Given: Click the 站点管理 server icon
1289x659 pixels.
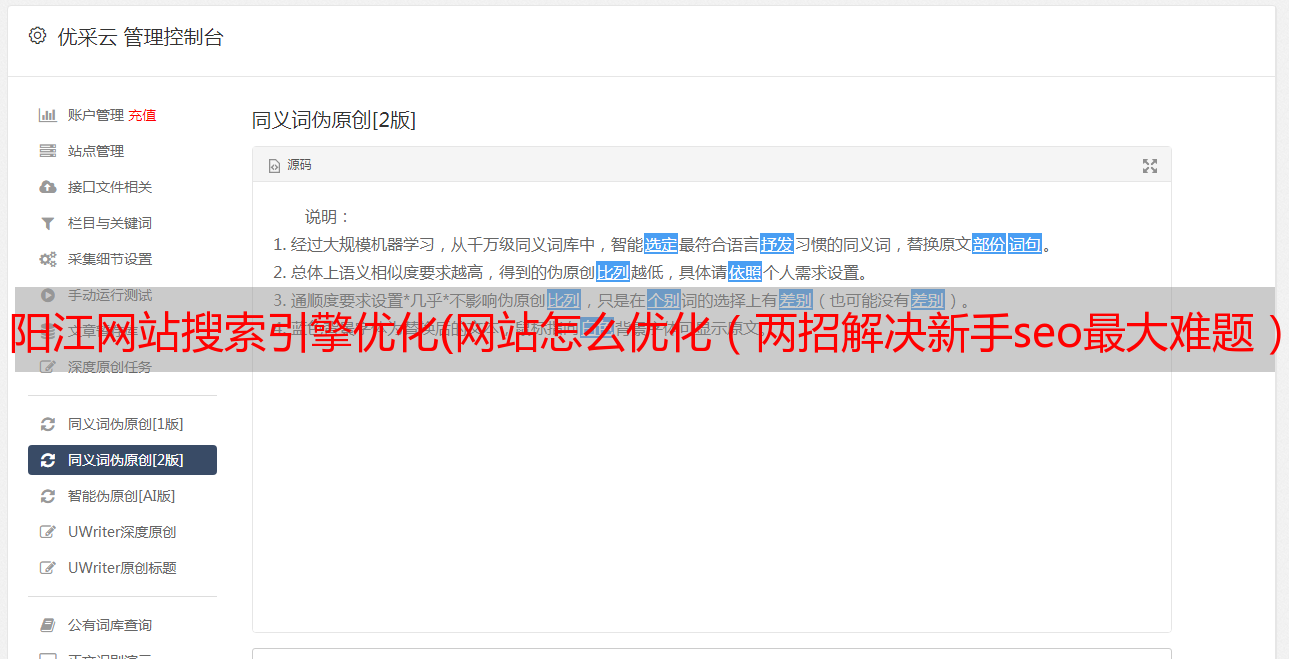Looking at the screenshot, I should coord(47,151).
